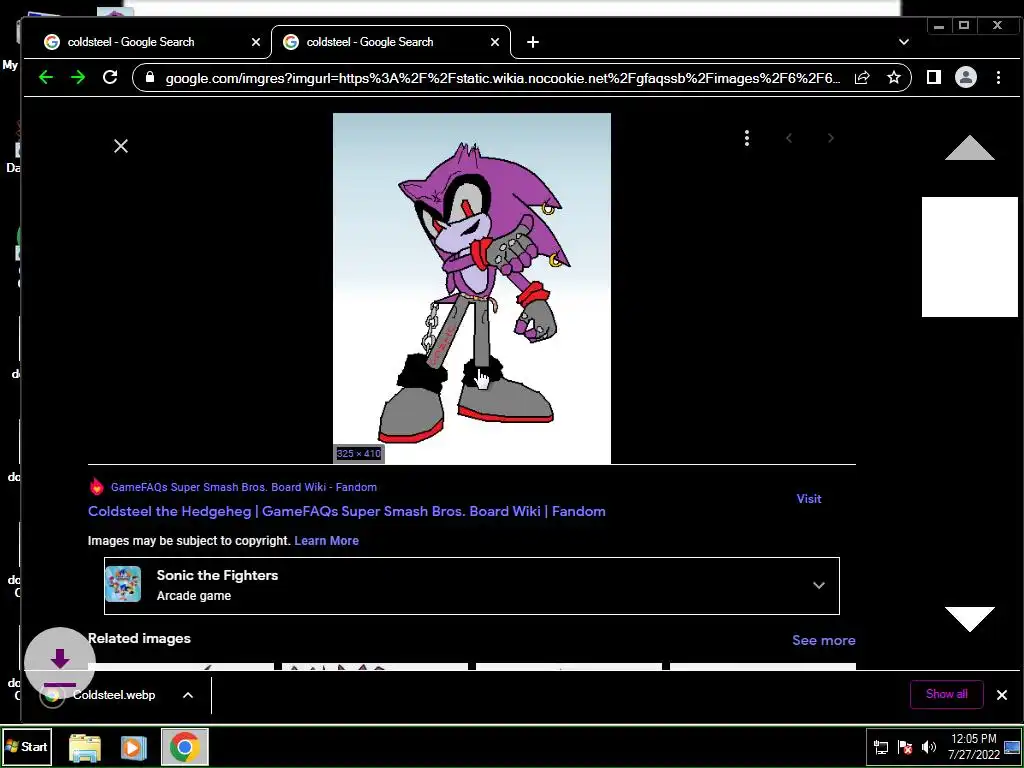Open the Action Center flag icon
The height and width of the screenshot is (768, 1024).
pos(904,747)
